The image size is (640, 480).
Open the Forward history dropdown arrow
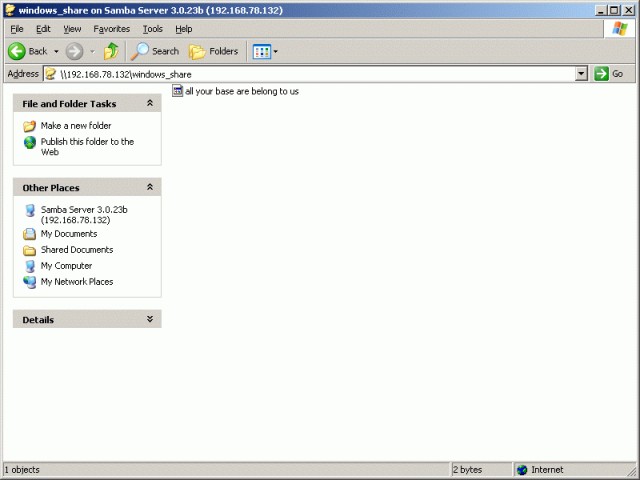coord(92,51)
